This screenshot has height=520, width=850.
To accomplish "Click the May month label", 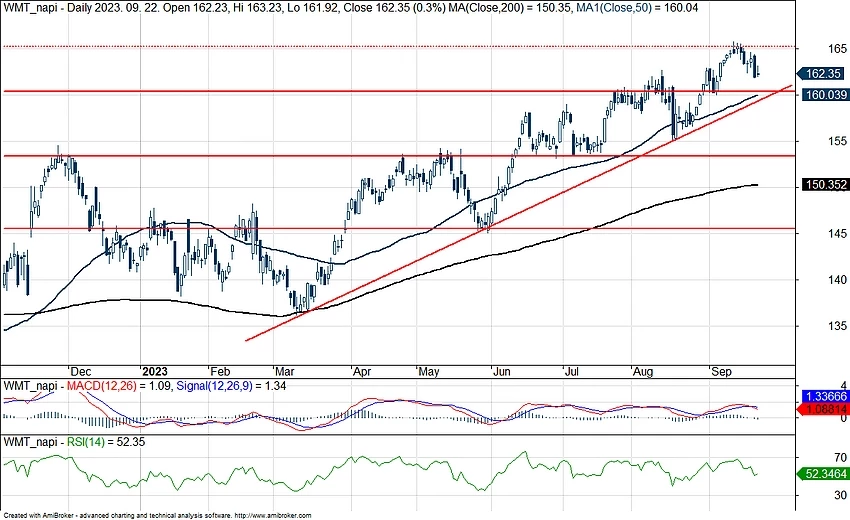I will click(429, 372).
